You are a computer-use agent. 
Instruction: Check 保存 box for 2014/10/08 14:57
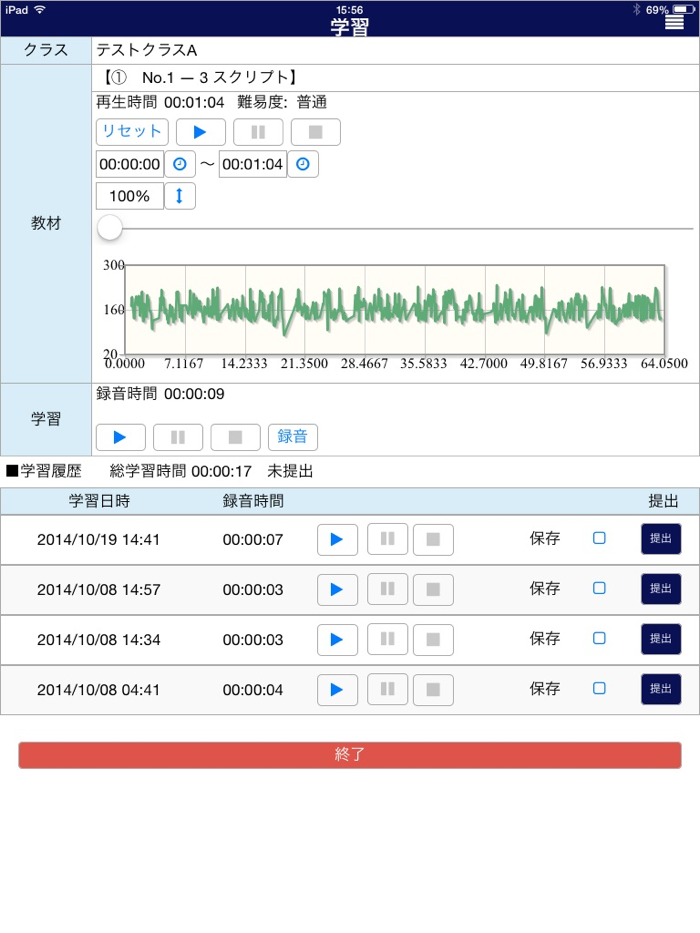[x=599, y=588]
